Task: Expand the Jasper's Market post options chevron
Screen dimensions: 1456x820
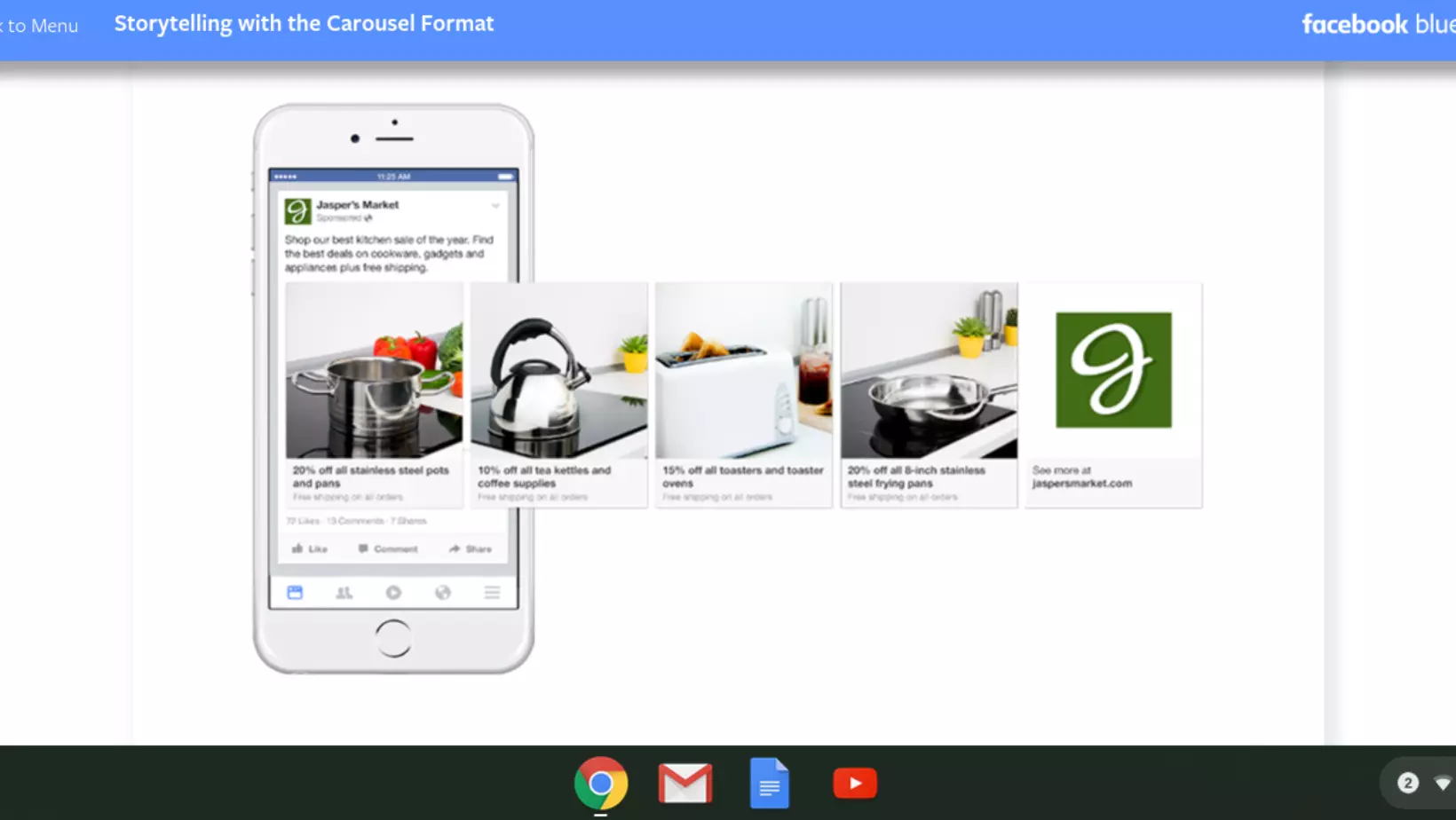Action: tap(495, 206)
